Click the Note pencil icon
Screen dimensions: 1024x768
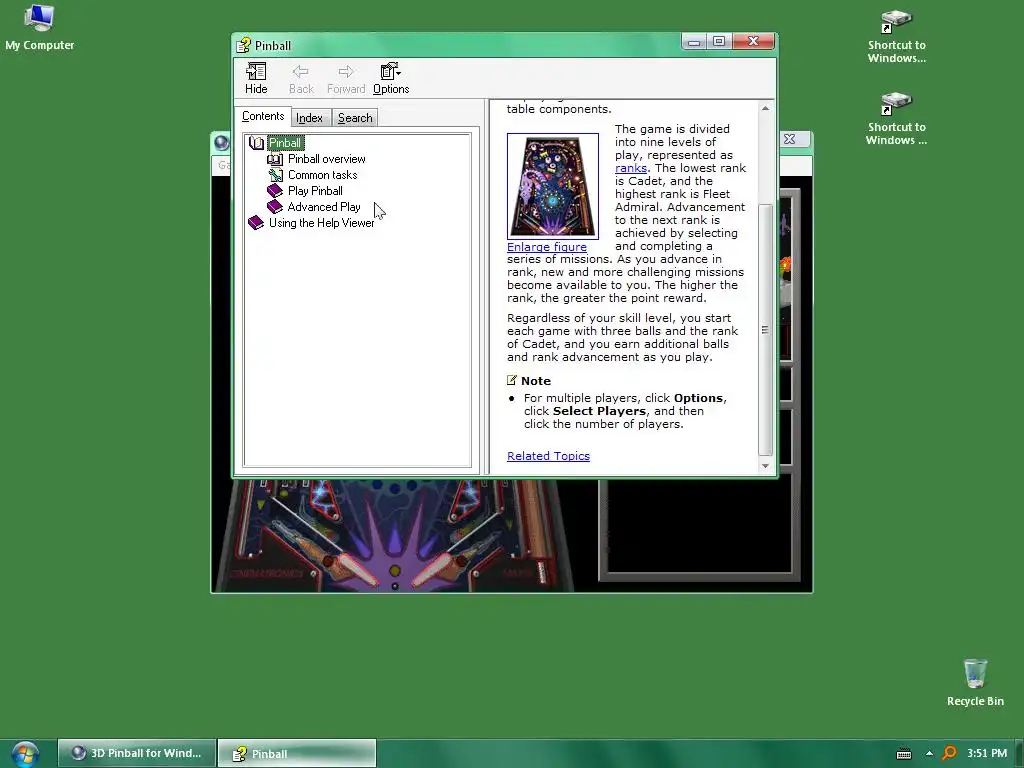tap(512, 380)
